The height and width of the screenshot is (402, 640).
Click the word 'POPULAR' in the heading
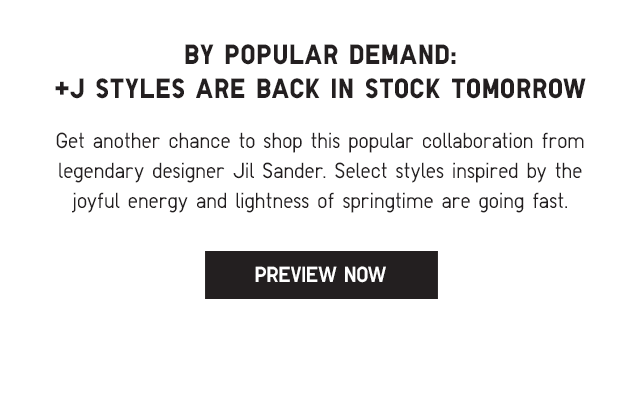[282, 55]
